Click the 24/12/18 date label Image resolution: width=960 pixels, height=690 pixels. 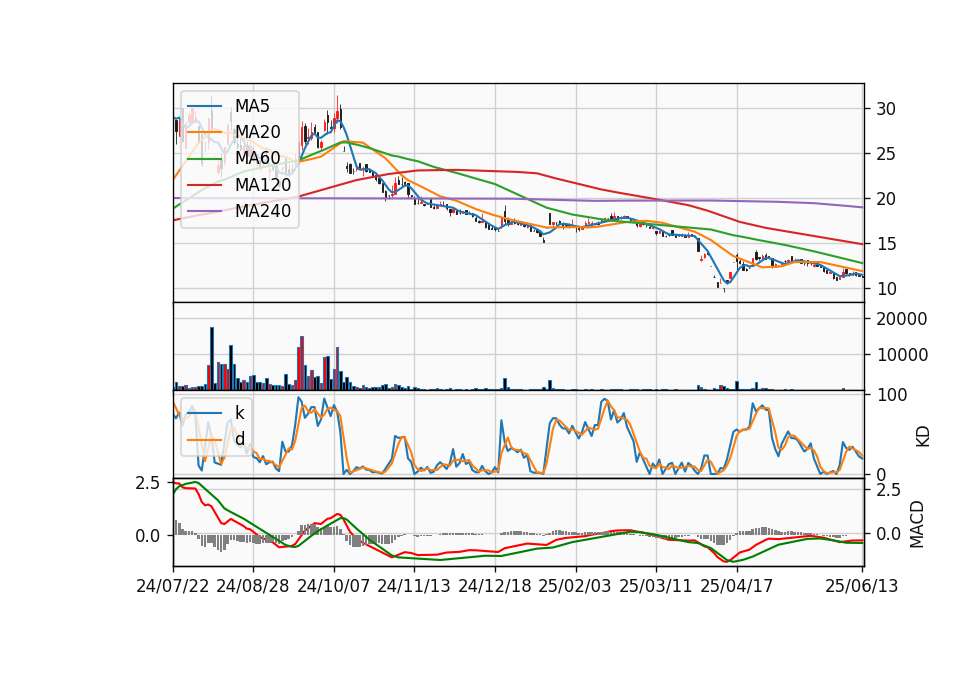pos(495,586)
